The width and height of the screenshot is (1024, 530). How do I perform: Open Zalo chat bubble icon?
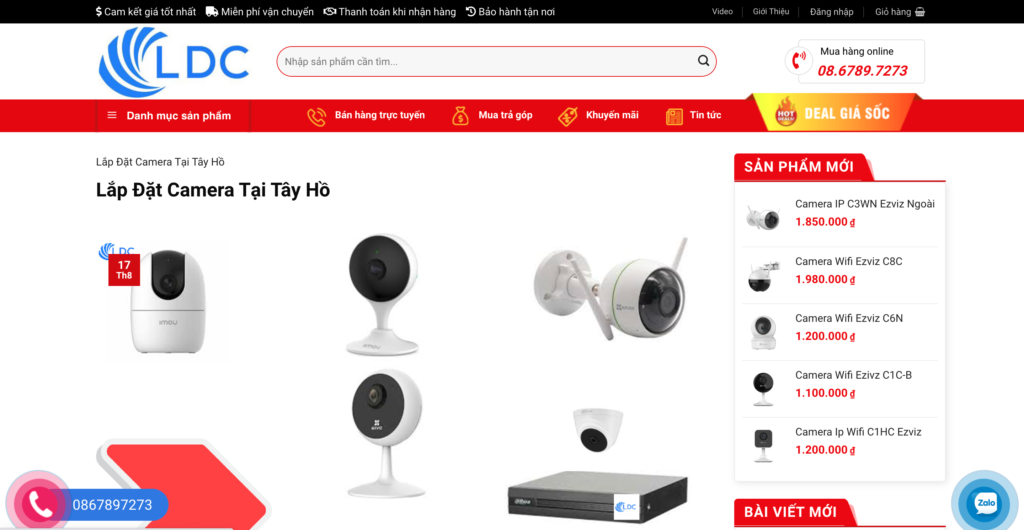[x=985, y=503]
